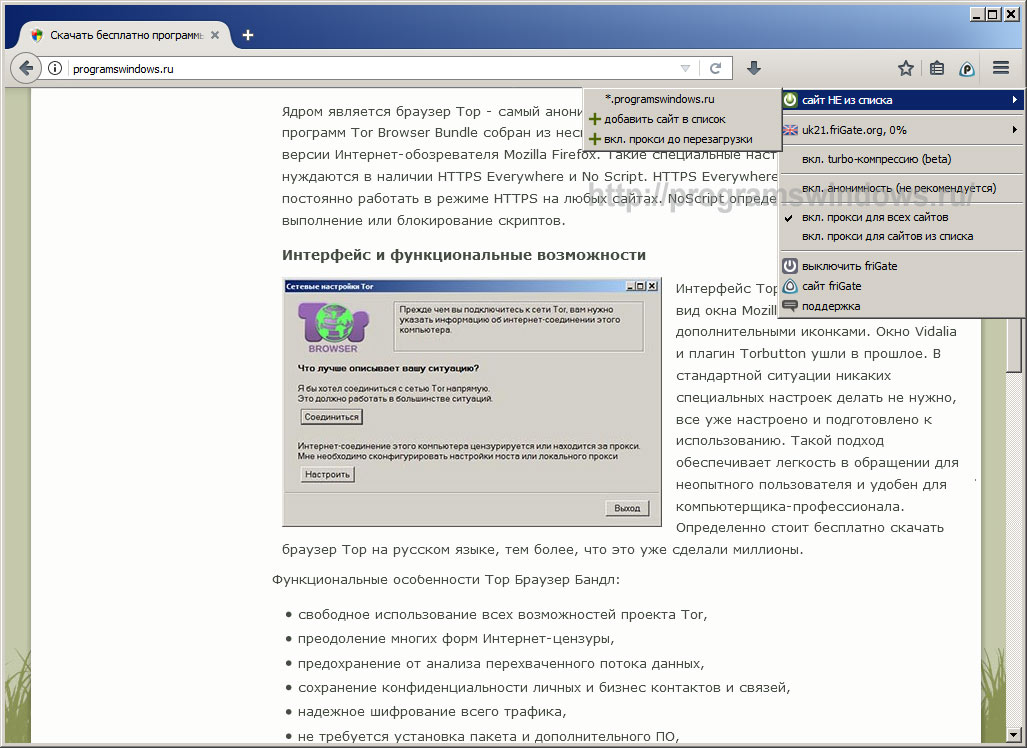Select the "Скачать бесплатно программы" tab
The width and height of the screenshot is (1027, 748).
tap(124, 35)
